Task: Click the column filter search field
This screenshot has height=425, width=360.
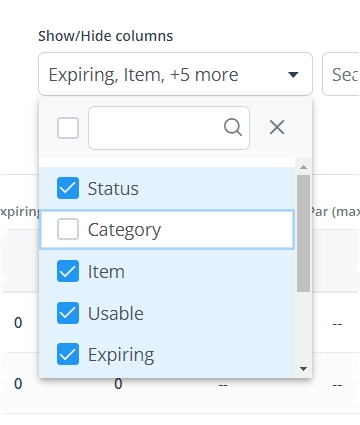Action: 169,128
